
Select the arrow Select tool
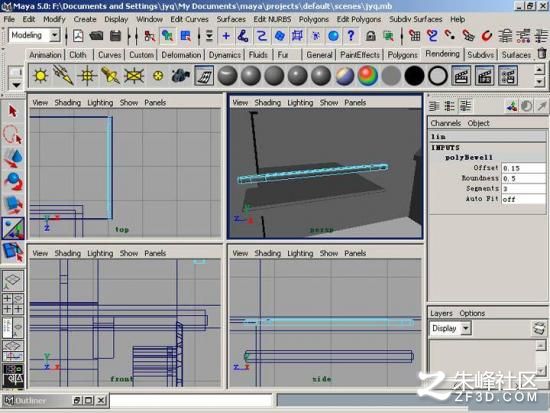pos(13,111)
